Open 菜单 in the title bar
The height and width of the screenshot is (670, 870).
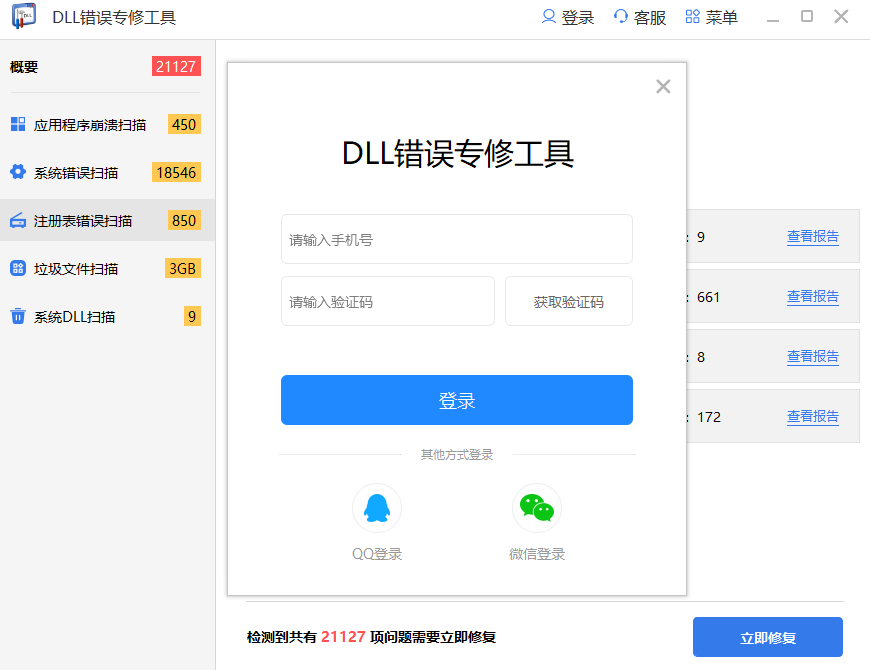pyautogui.click(x=721, y=18)
